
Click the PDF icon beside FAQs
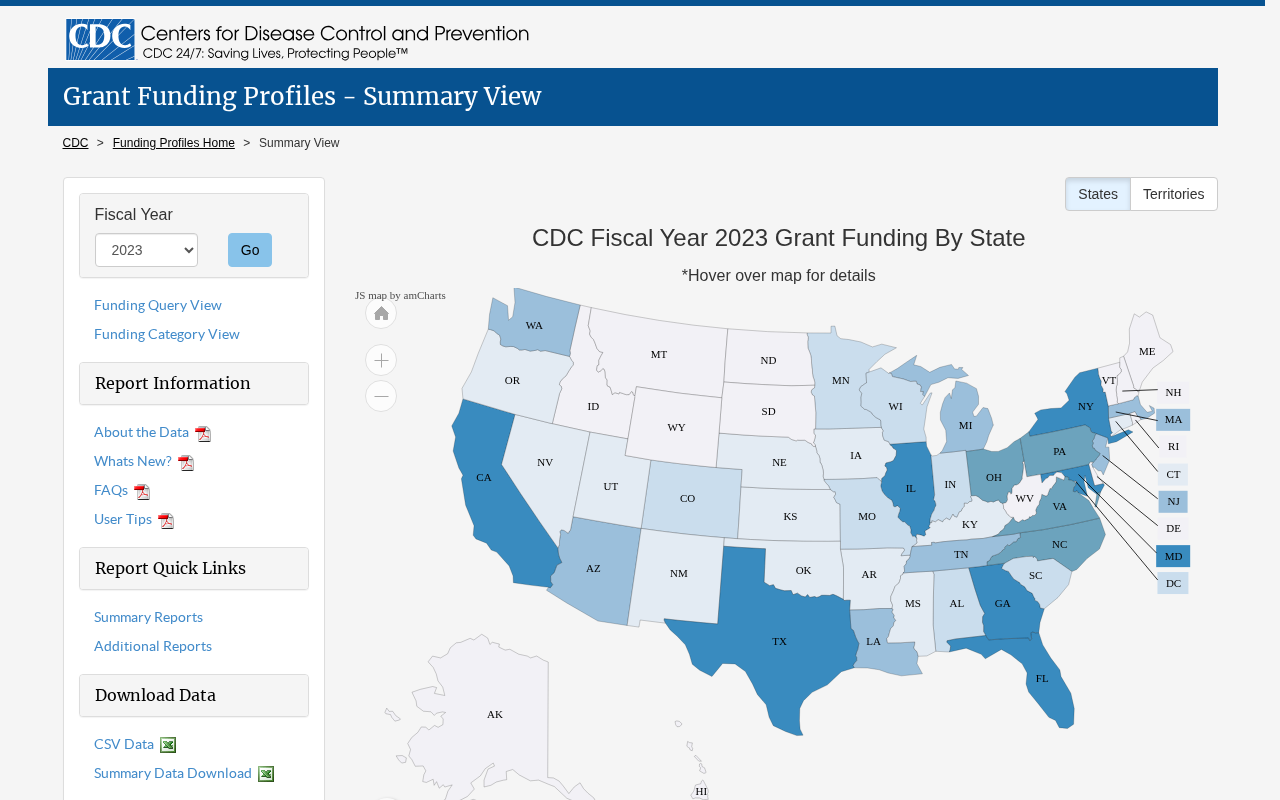(x=142, y=492)
